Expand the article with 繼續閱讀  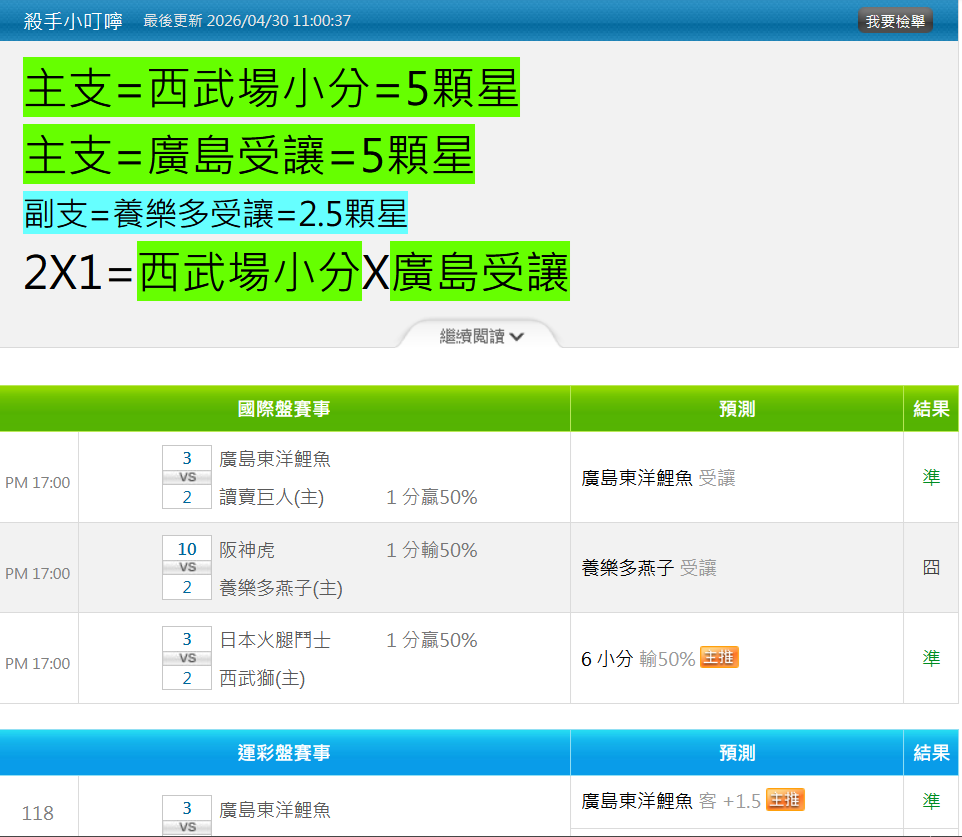(481, 337)
